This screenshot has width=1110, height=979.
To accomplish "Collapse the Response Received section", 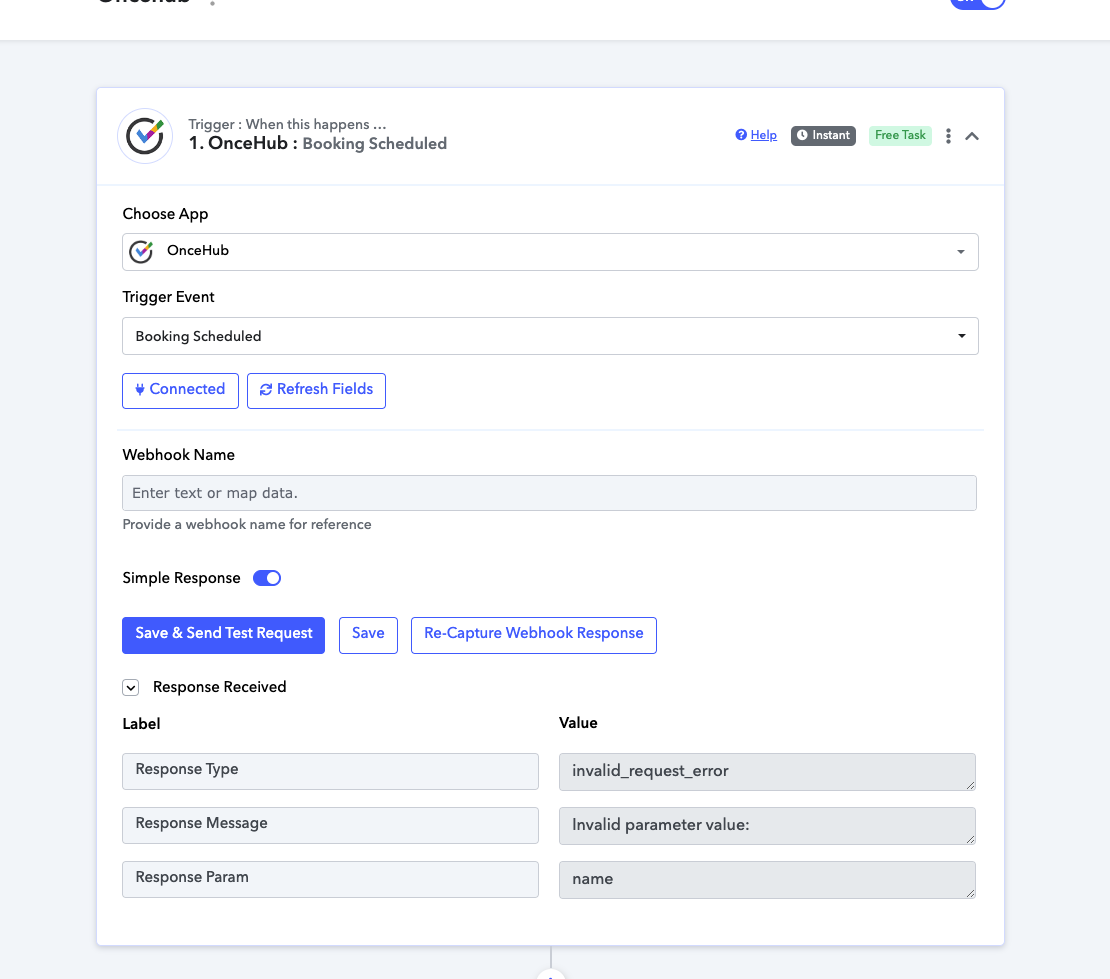I will 130,687.
